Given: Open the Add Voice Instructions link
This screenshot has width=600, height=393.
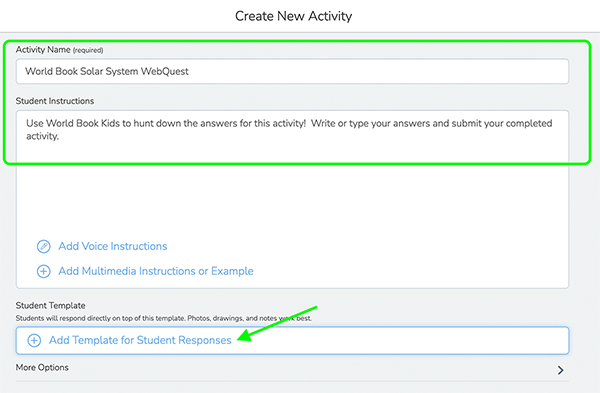Looking at the screenshot, I should [112, 246].
